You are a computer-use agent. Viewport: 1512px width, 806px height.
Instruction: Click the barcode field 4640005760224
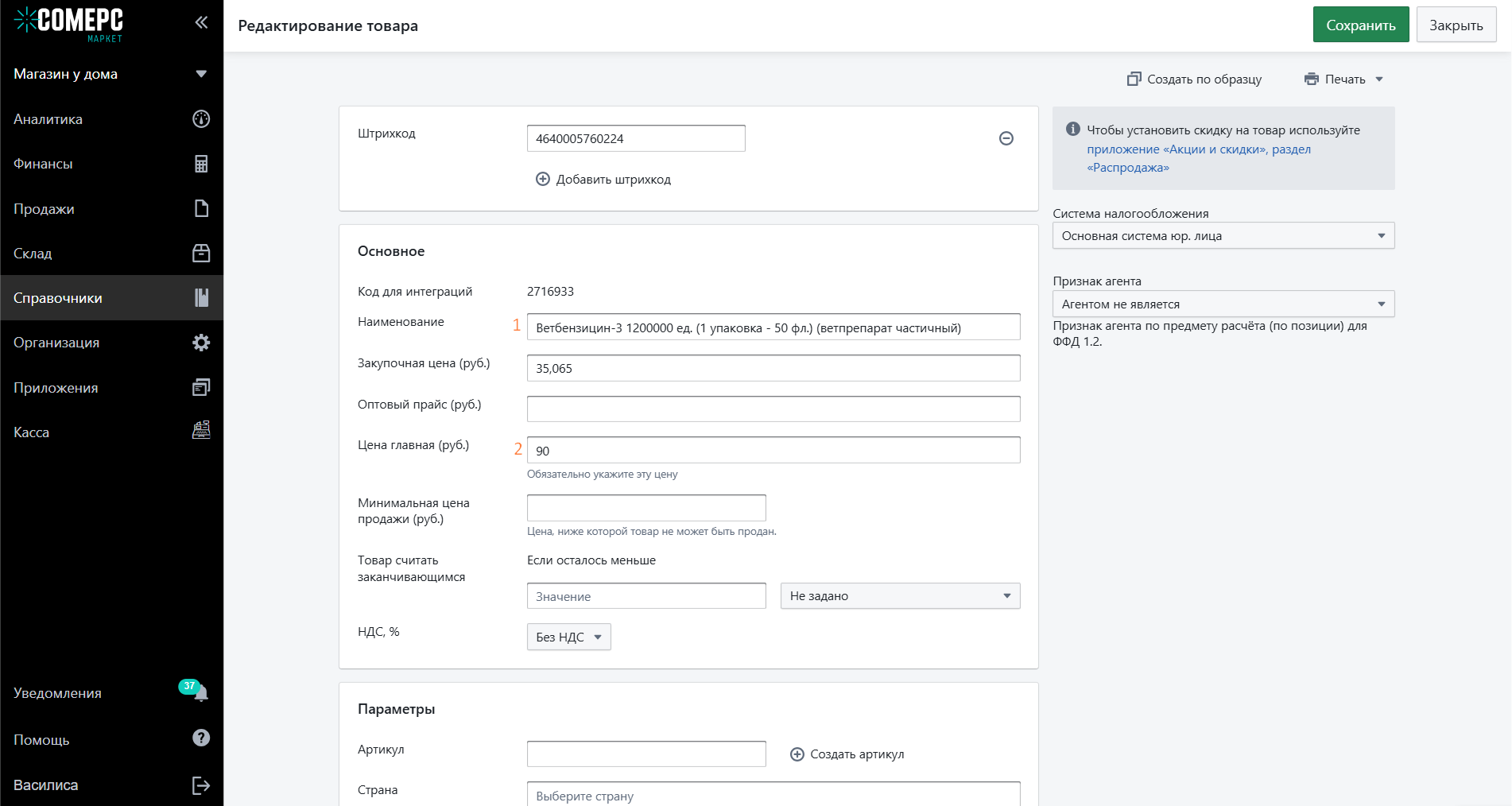[636, 138]
